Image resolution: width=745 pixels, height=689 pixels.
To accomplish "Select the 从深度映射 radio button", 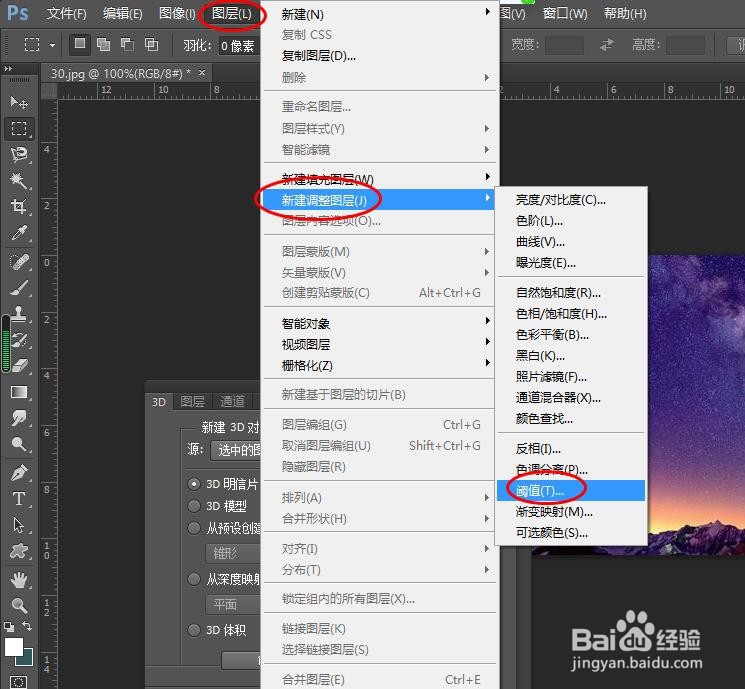I will [x=194, y=579].
